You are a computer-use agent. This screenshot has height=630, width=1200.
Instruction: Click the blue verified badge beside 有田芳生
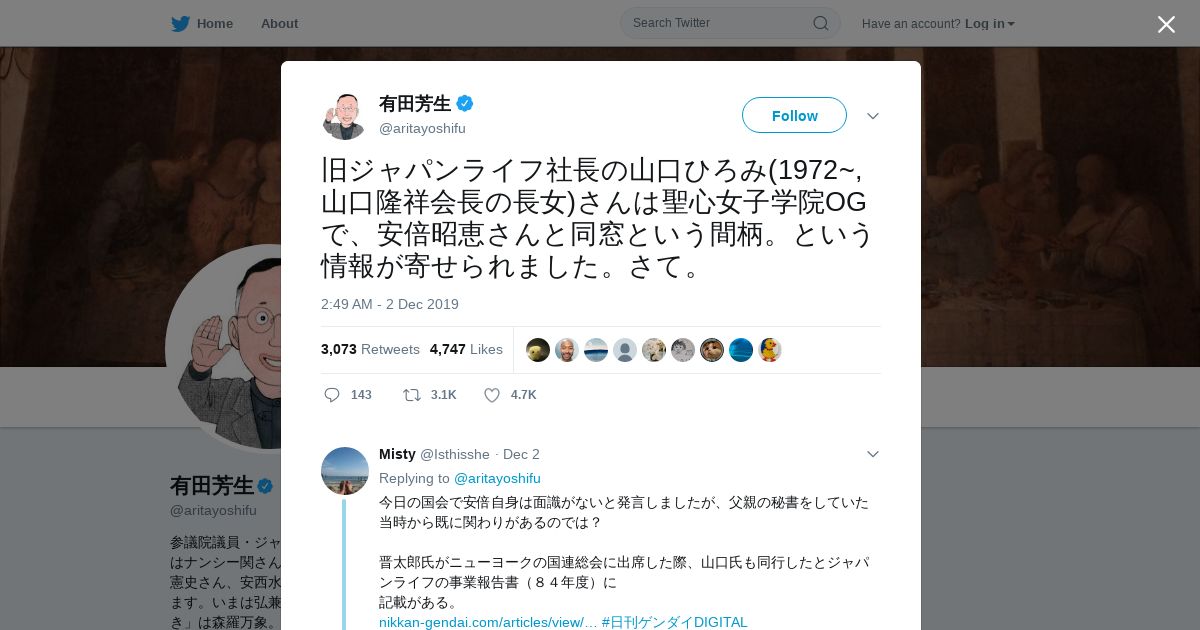(465, 103)
